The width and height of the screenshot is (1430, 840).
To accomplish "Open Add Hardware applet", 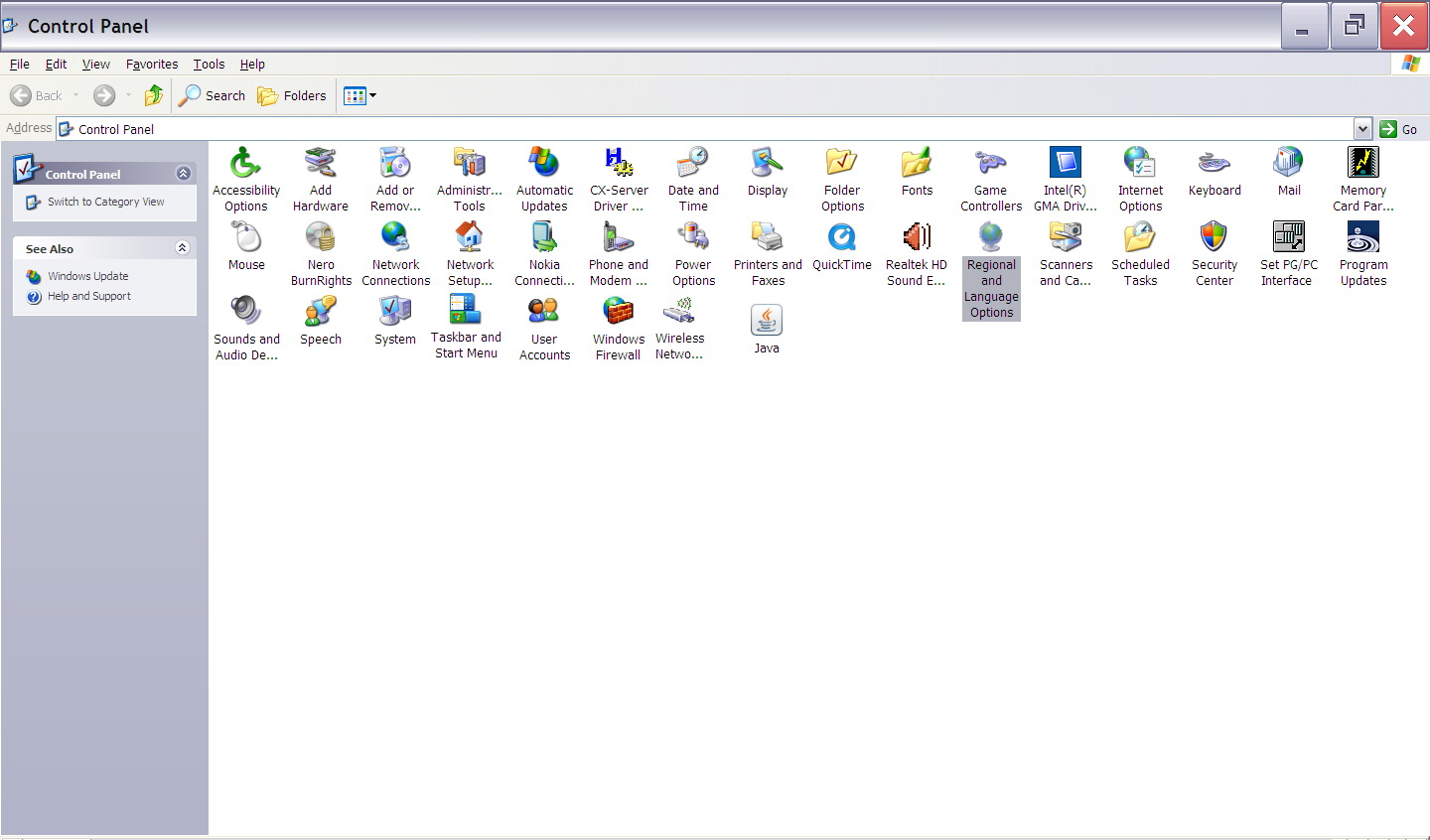I will 320,164.
